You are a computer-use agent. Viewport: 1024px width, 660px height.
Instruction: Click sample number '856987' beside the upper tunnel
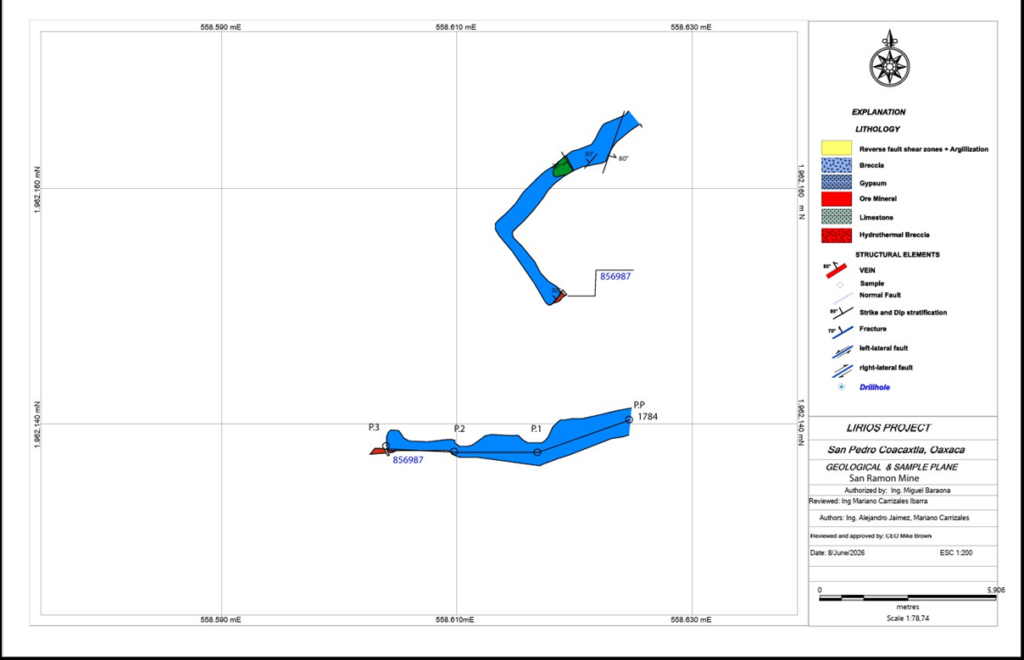(x=615, y=277)
